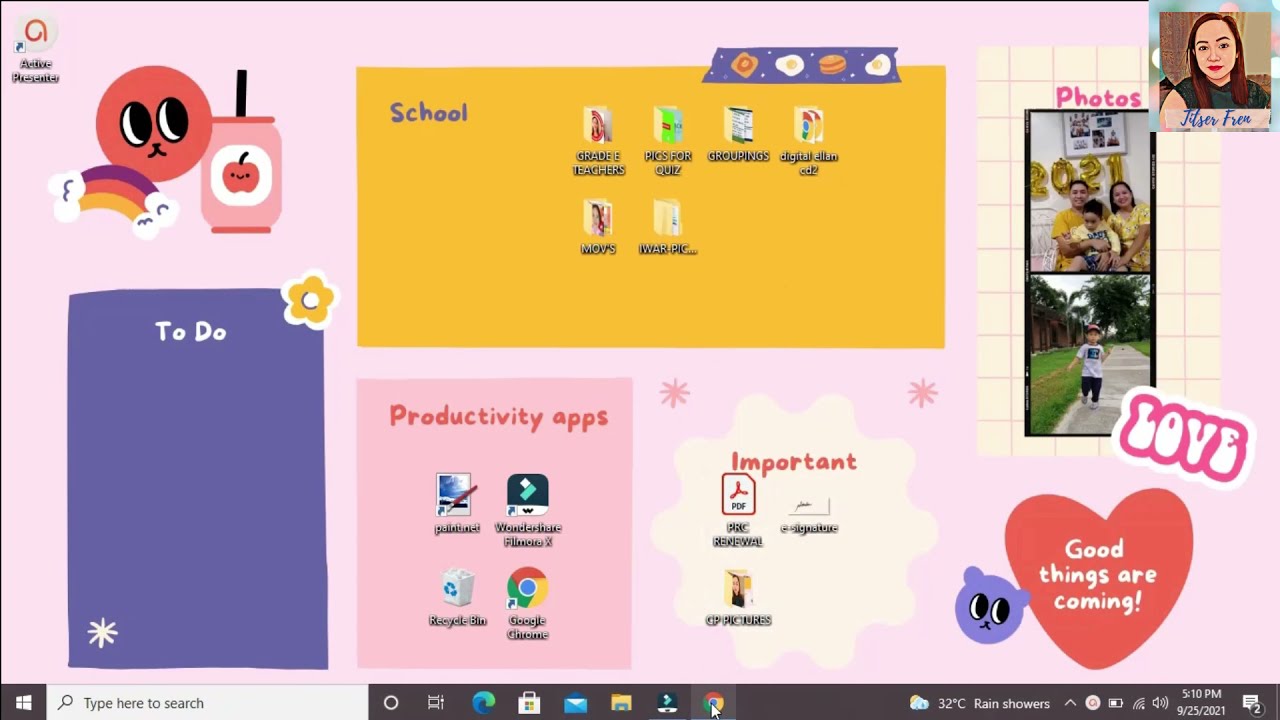The image size is (1280, 720).
Task: Click the red recorder tray icon
Action: (x=1093, y=703)
